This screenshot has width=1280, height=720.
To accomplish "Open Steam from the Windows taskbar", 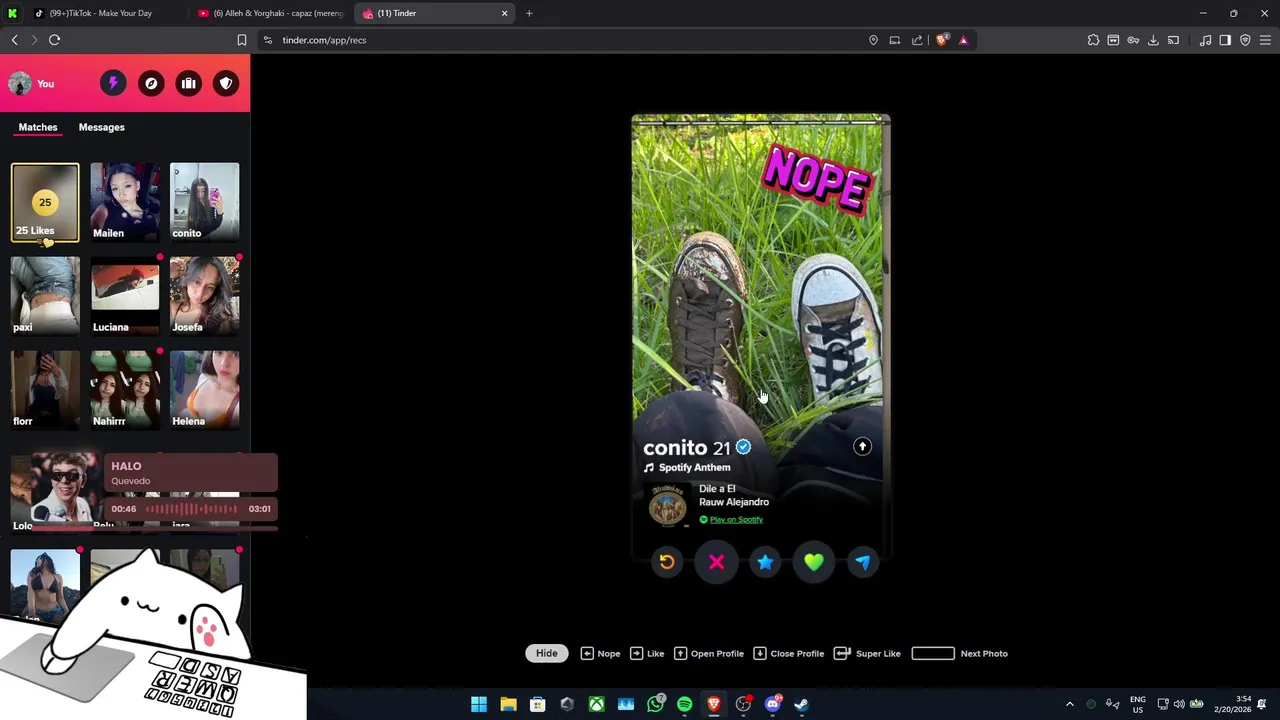I will tap(801, 704).
